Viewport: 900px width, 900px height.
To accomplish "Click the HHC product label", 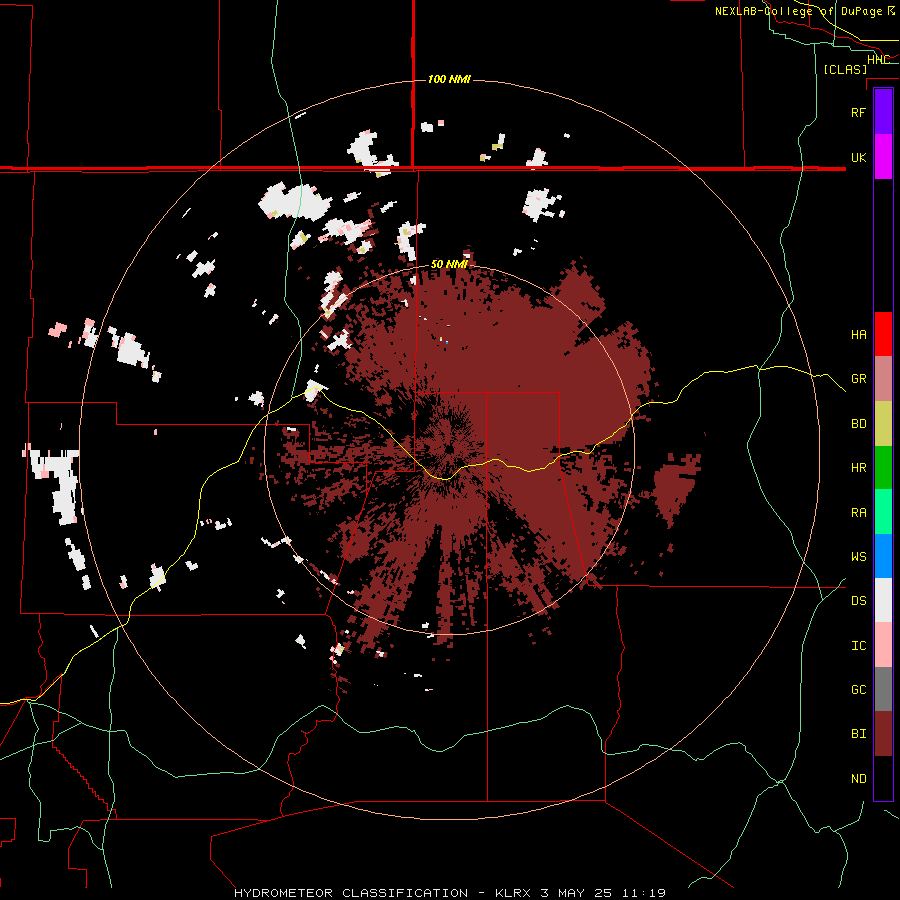I will pos(878,60).
